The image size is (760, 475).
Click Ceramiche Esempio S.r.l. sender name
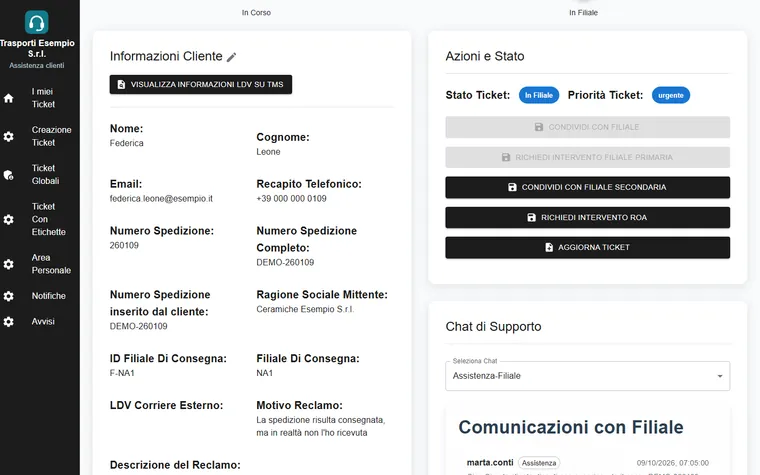tap(305, 309)
